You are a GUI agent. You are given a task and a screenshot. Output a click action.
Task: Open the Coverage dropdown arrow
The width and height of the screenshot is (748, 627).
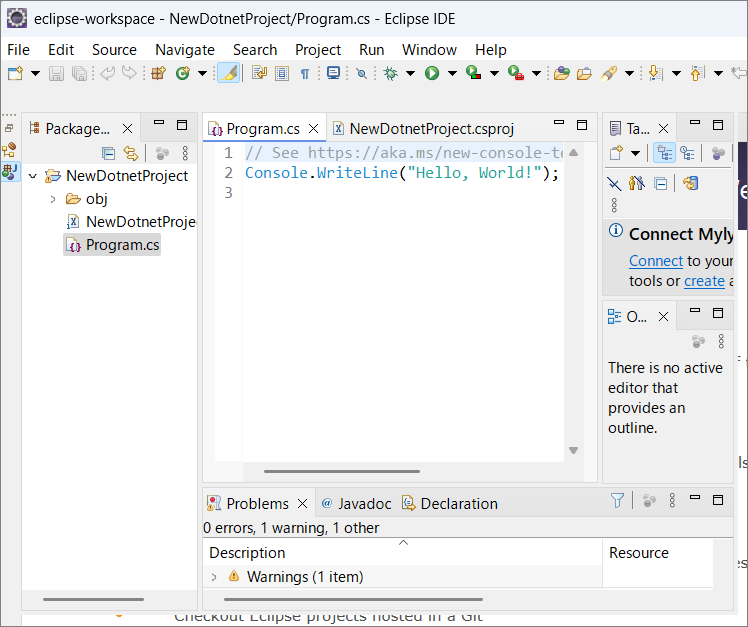494,73
